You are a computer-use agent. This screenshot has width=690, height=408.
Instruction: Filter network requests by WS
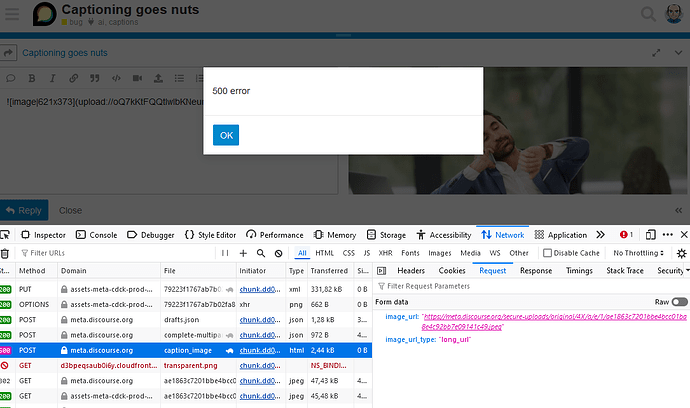(495, 253)
